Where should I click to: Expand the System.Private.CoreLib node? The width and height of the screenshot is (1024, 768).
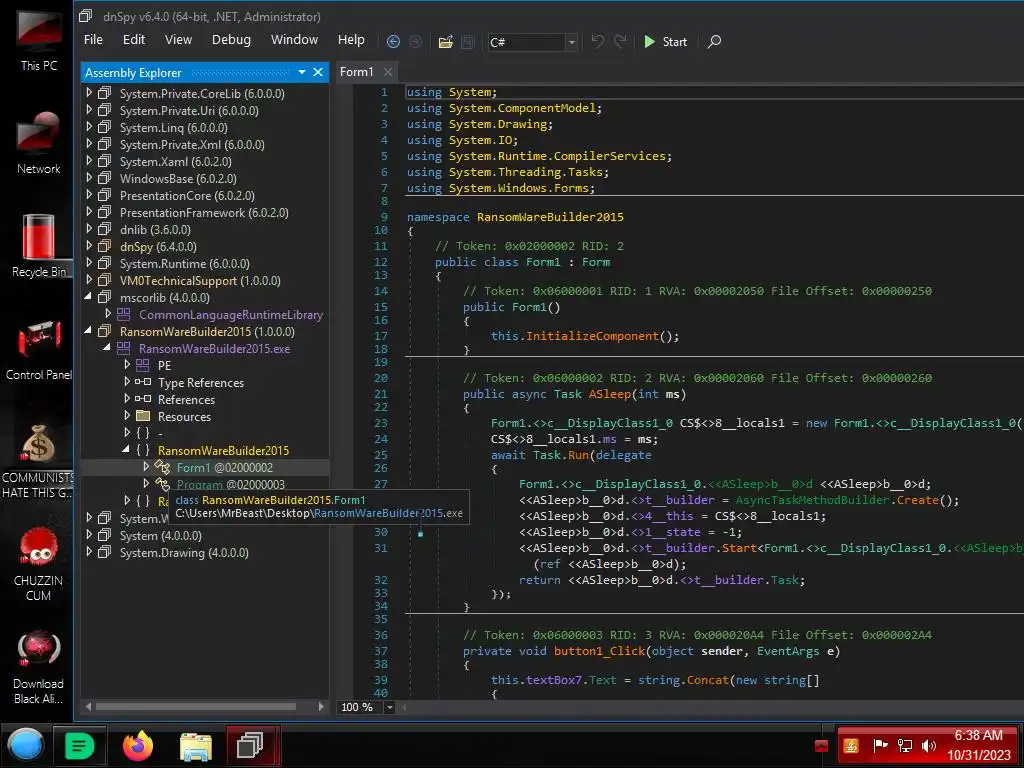89,93
